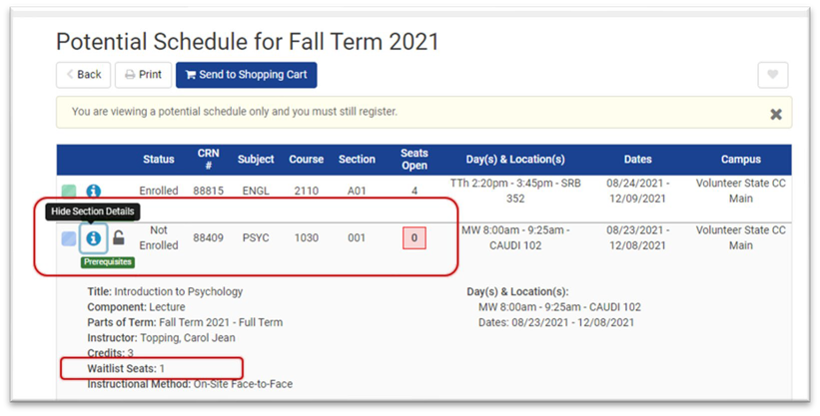
Task: Click the info icon for ENGL 2110
Action: click(93, 190)
